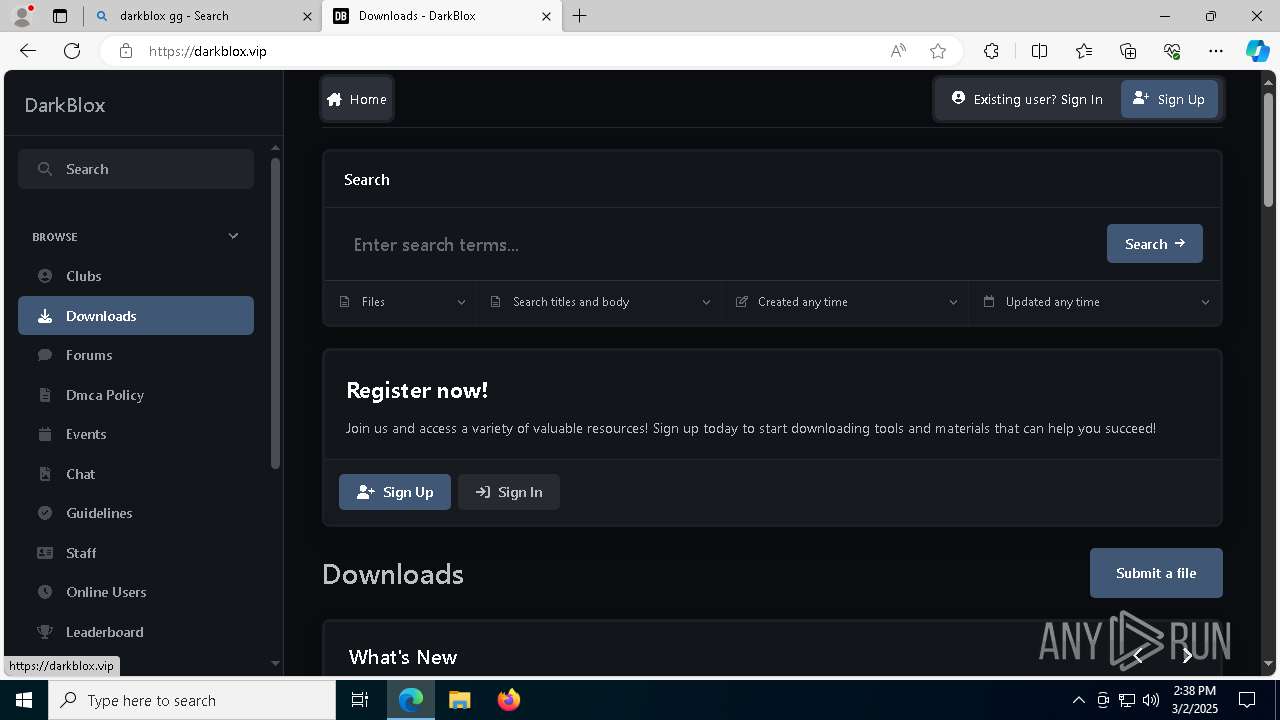Click the browser address bar URL

tap(208, 51)
